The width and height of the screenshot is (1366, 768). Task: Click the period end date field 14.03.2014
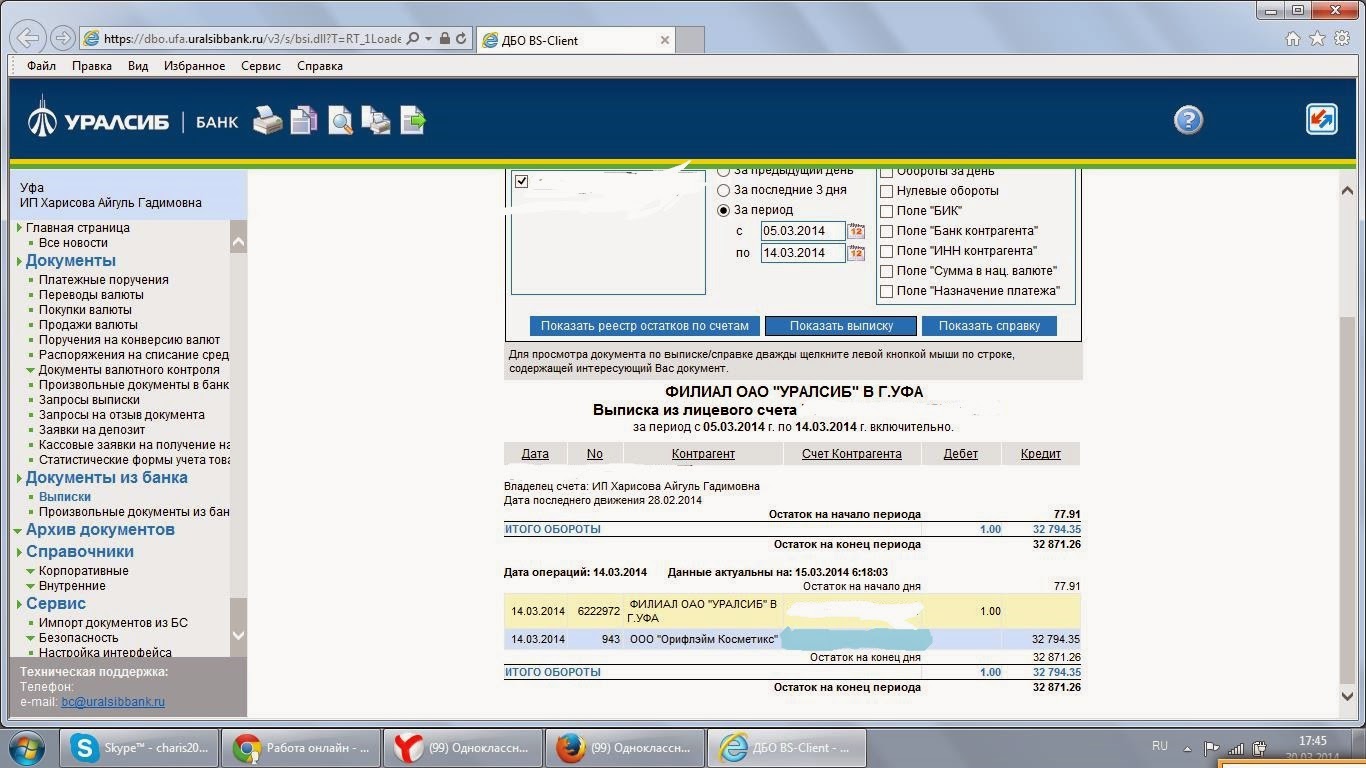pos(802,253)
